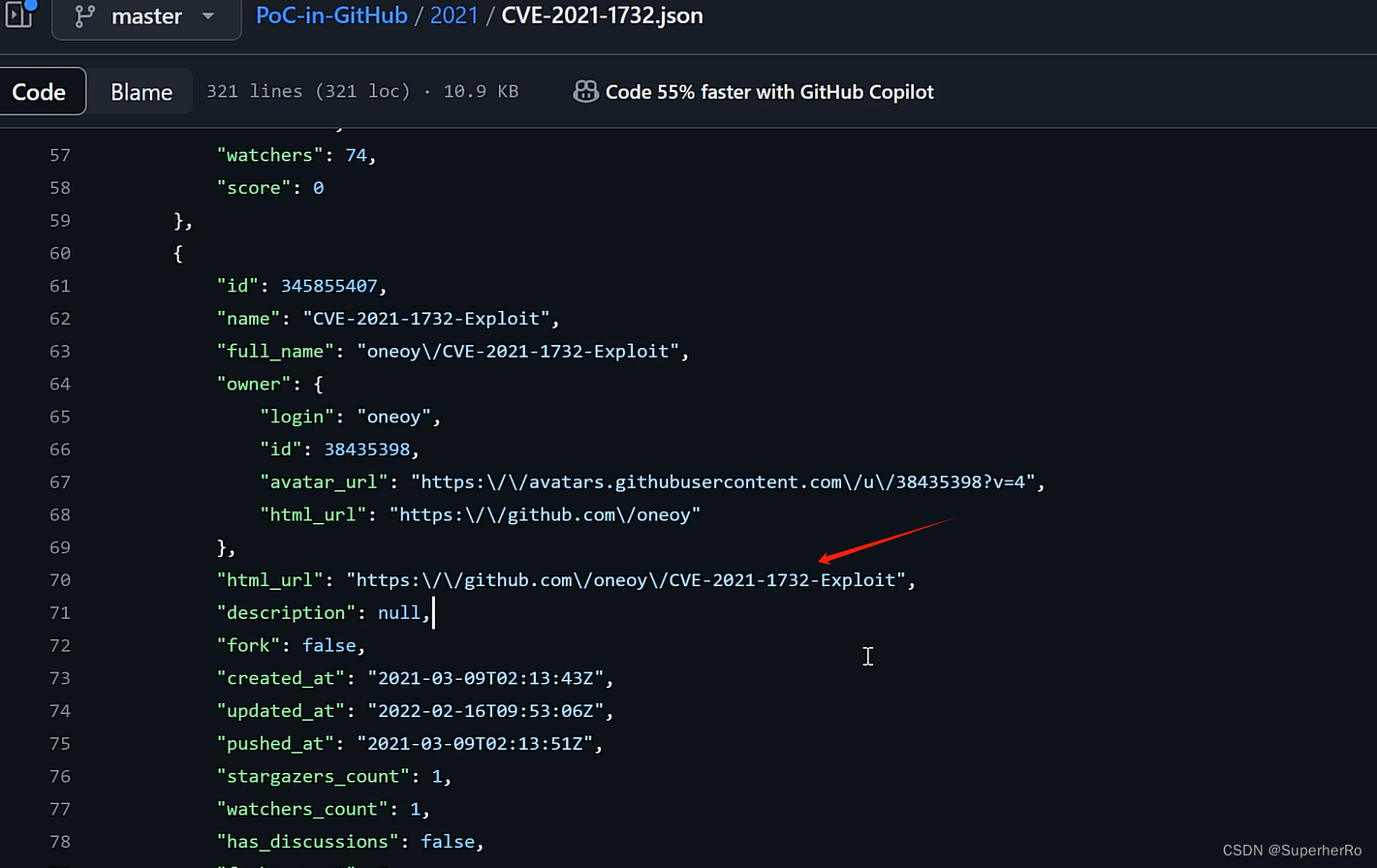Click the '321 lines (321 loc) · 10.9 KB' text

(362, 91)
